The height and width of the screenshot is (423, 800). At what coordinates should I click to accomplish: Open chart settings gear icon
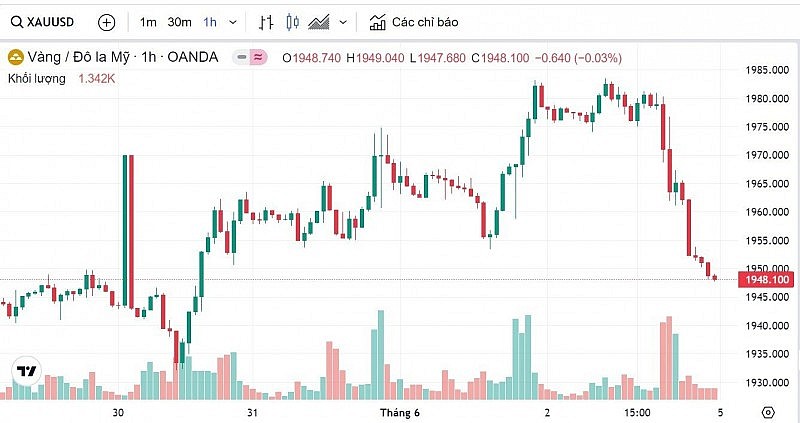(767, 412)
